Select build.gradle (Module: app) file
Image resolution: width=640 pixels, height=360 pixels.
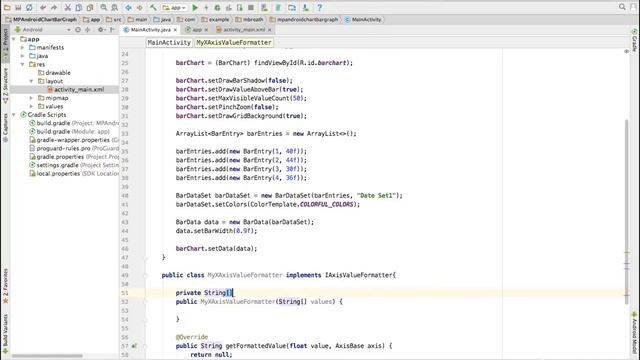click(69, 131)
